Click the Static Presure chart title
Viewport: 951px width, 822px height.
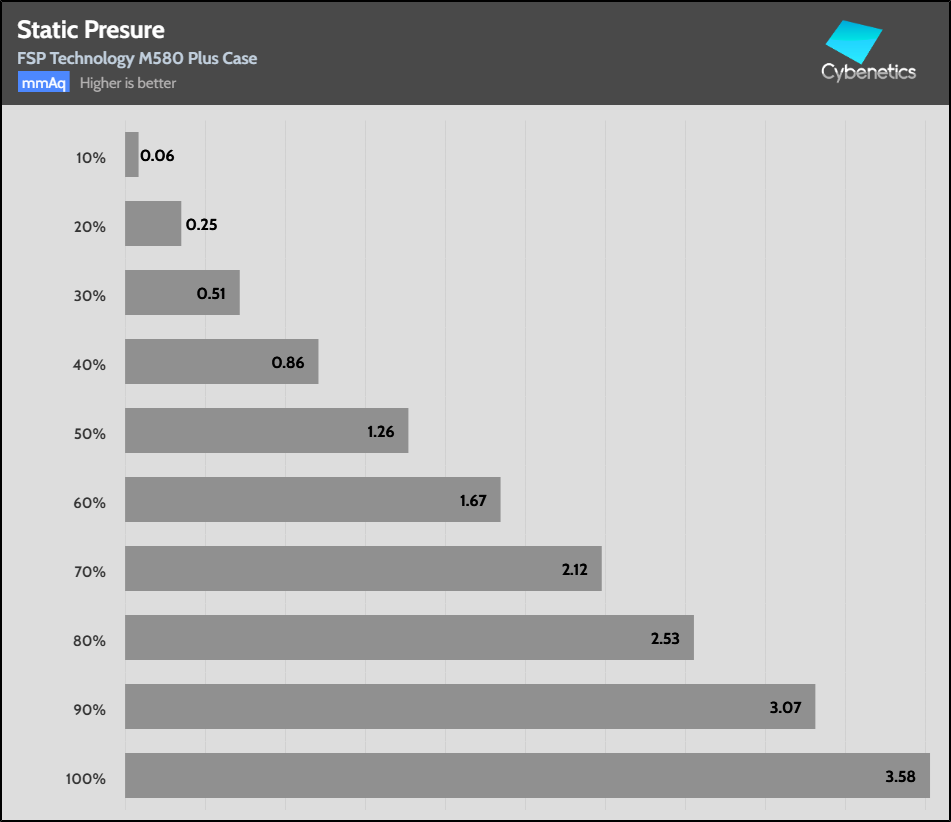[x=91, y=30]
